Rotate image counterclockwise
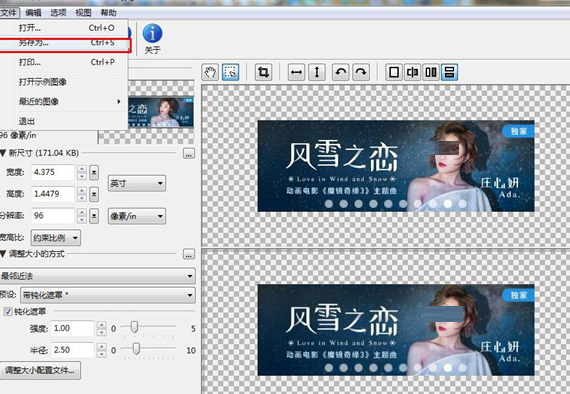Image resolution: width=570 pixels, height=394 pixels. pyautogui.click(x=341, y=72)
